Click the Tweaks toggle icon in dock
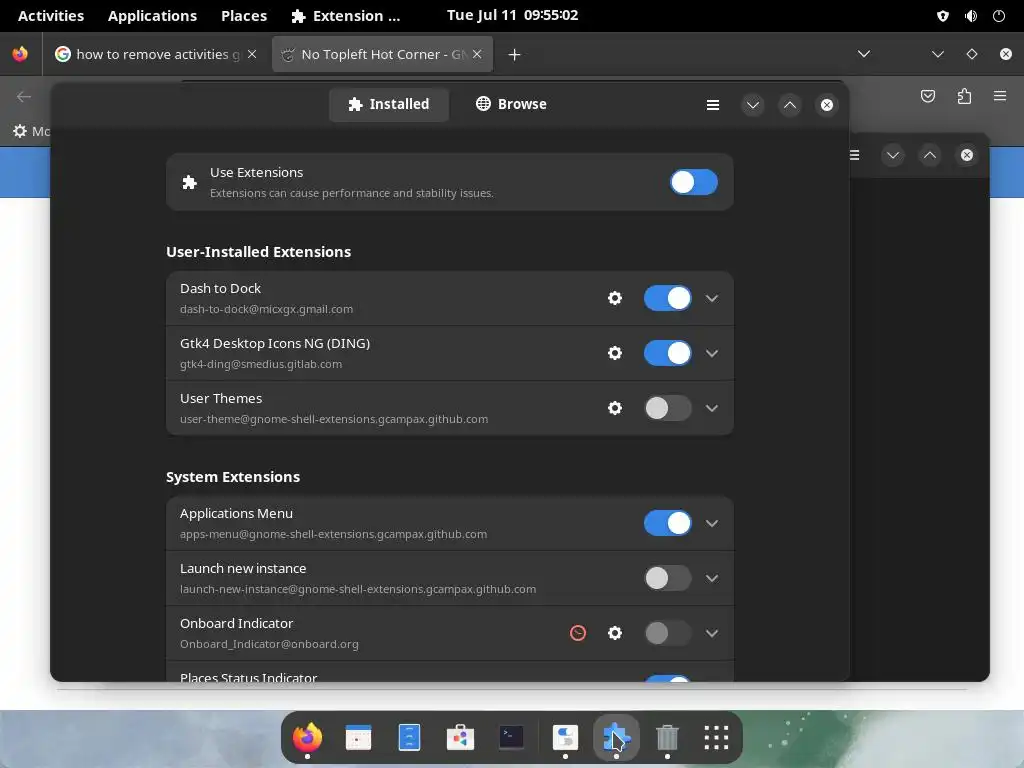 pyautogui.click(x=565, y=737)
